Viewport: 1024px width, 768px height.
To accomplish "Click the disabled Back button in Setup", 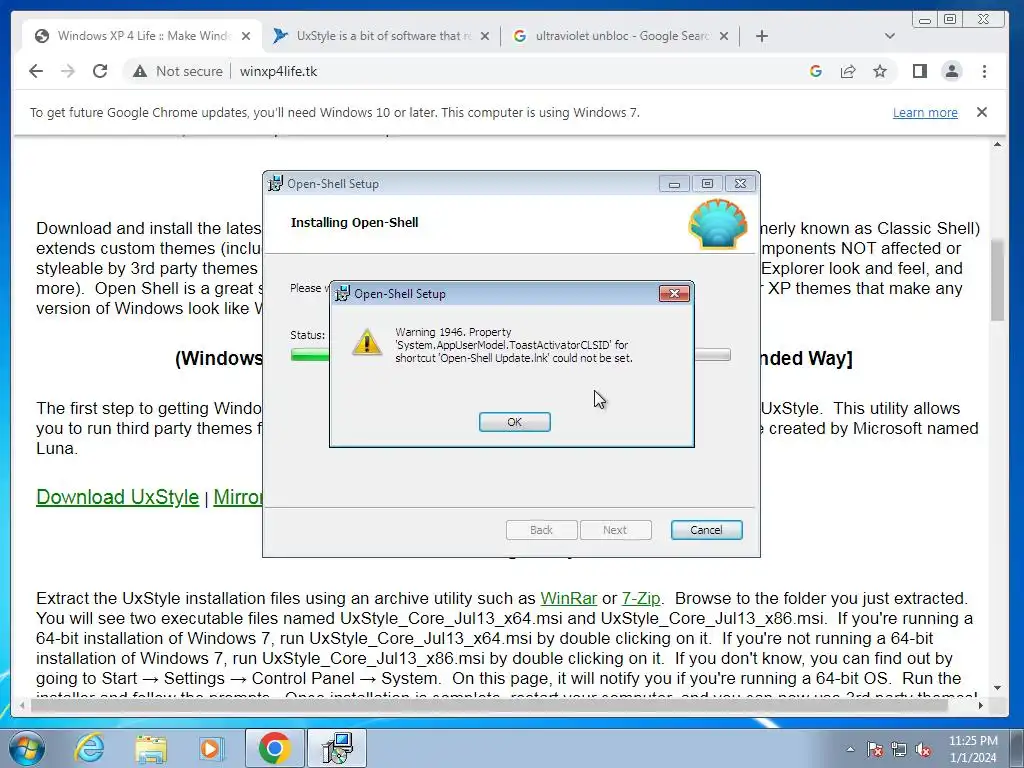I will pos(541,530).
